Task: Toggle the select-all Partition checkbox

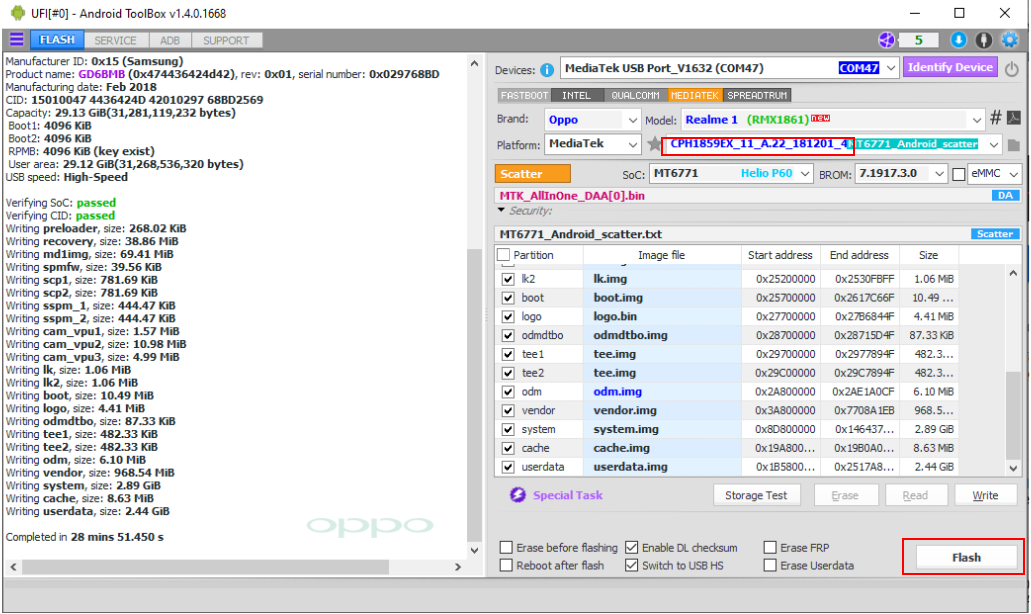Action: (504, 255)
